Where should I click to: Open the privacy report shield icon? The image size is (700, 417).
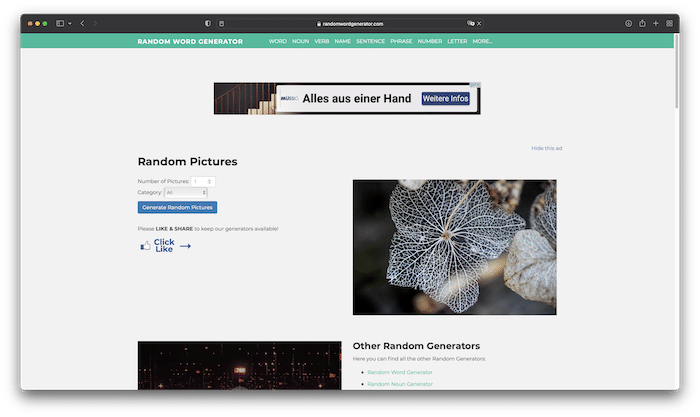[x=207, y=23]
